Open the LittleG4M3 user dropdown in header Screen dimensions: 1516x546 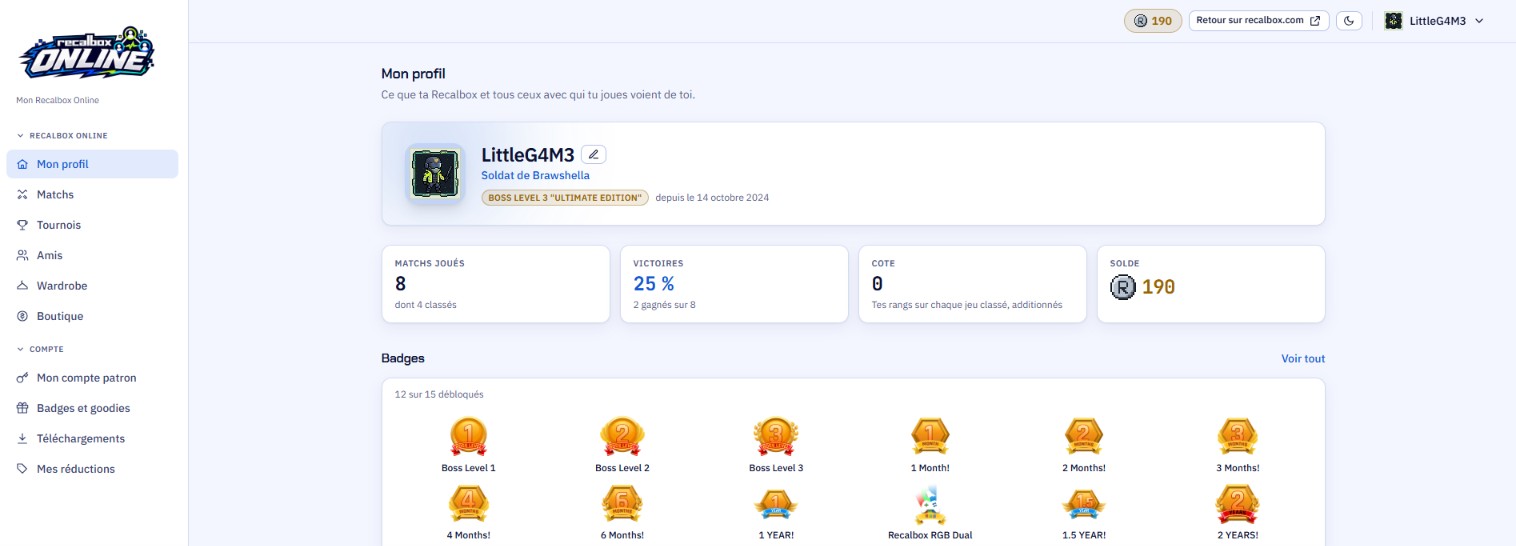coord(1435,21)
